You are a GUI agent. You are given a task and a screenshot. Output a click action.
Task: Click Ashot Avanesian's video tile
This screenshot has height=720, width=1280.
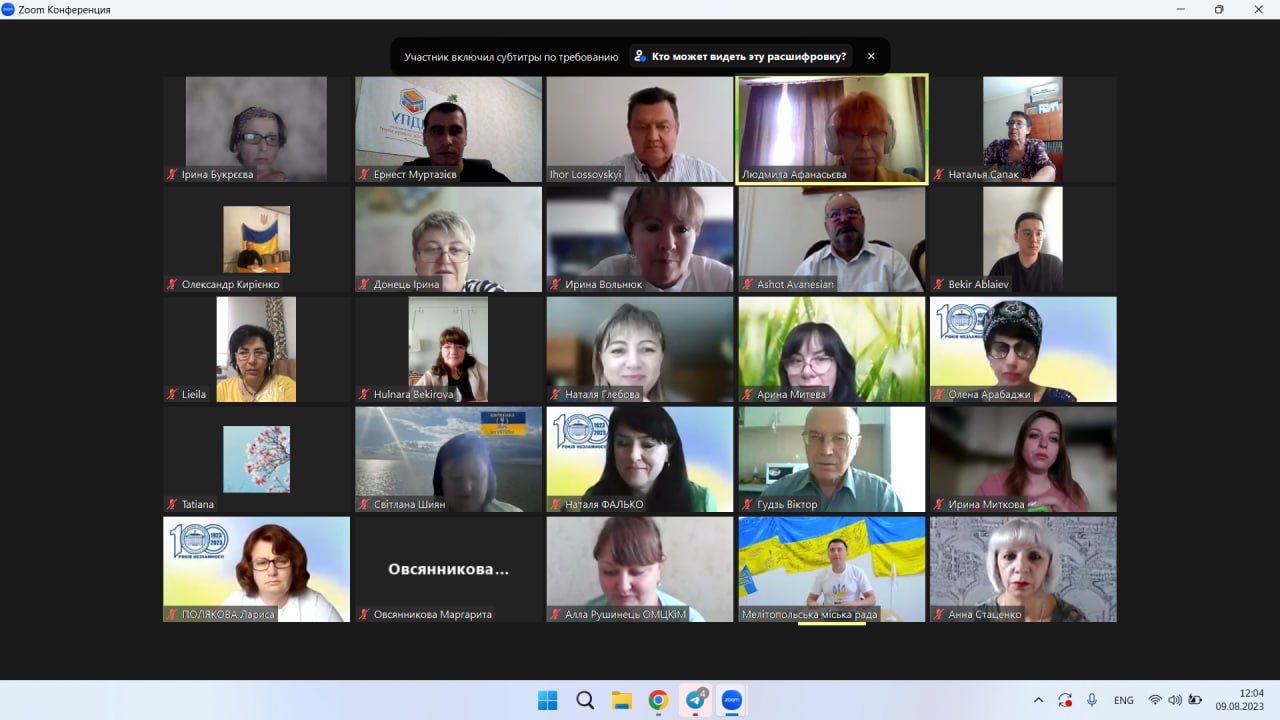coord(831,239)
